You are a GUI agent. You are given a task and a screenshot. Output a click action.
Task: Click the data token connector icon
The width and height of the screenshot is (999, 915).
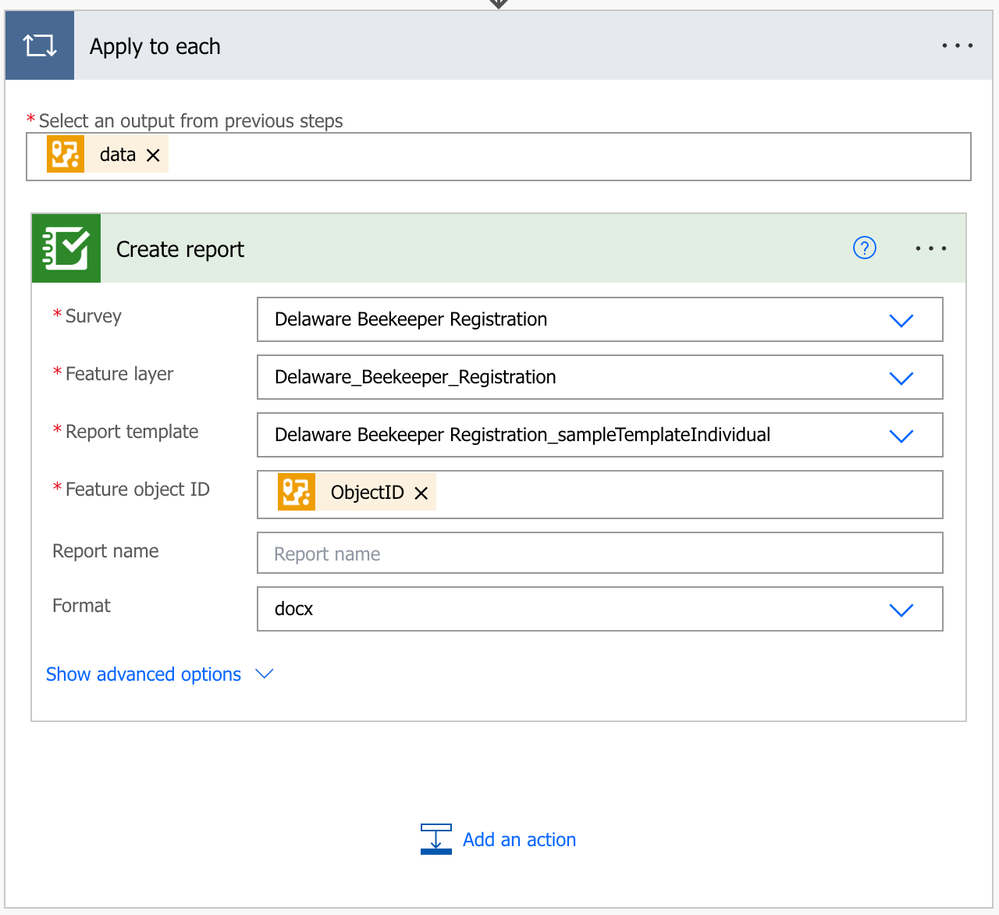(66, 155)
